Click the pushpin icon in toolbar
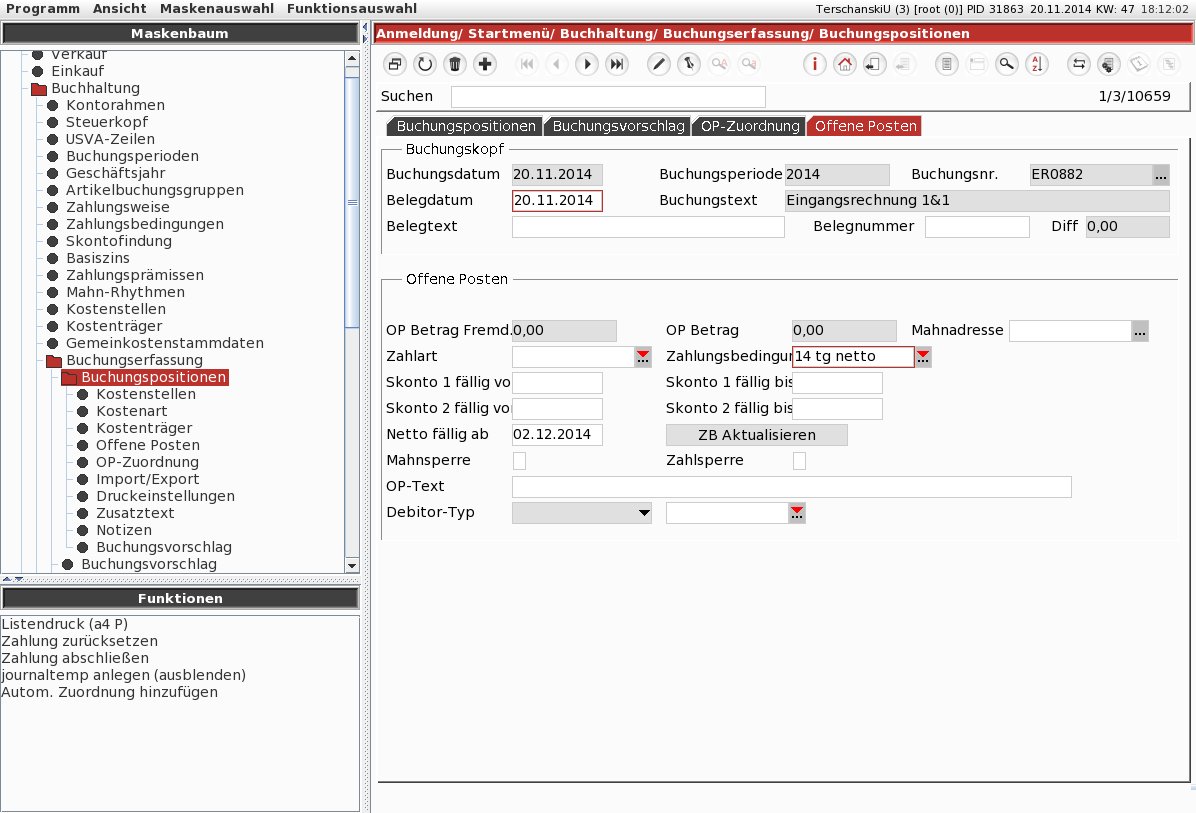Image resolution: width=1196 pixels, height=813 pixels. click(x=689, y=64)
